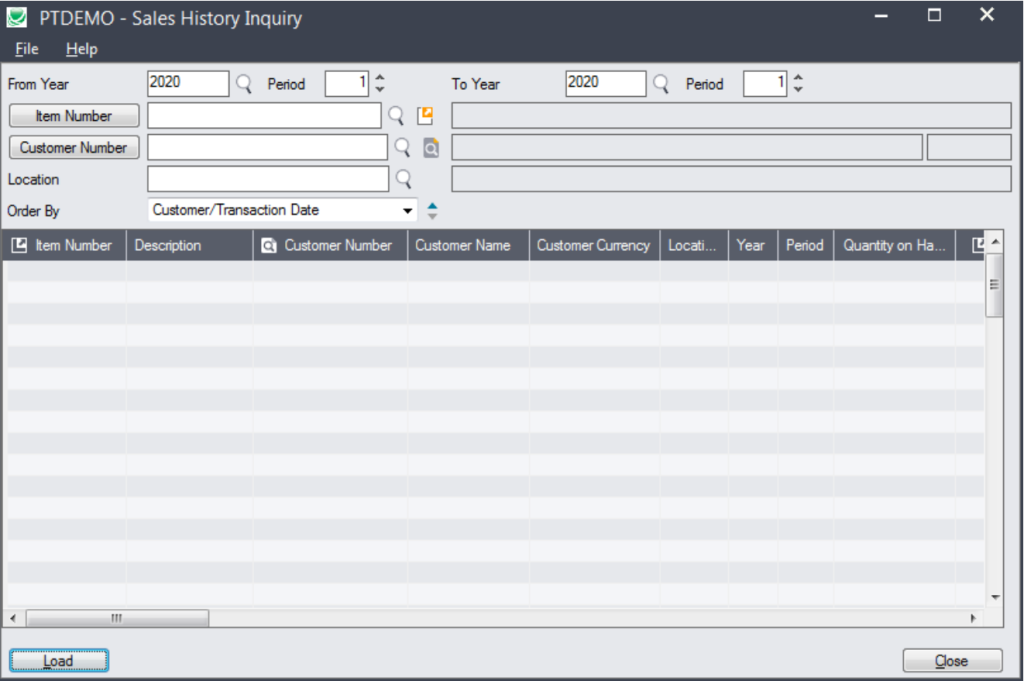Click the Load button

pyautogui.click(x=59, y=661)
